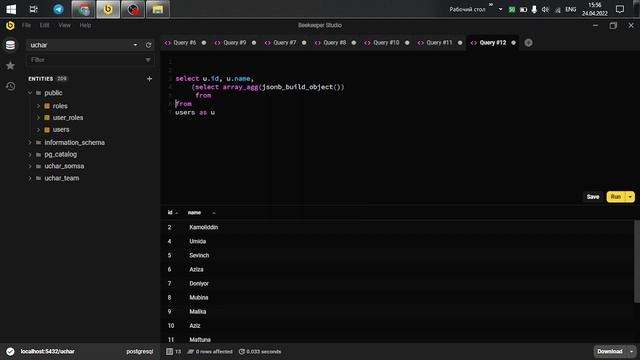Expand the user_roles table
Screen dimensions: 640x360
pyautogui.click(x=38, y=118)
